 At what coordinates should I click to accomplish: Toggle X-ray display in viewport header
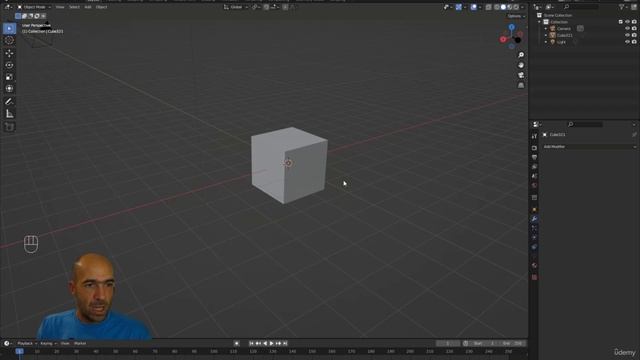coord(489,7)
